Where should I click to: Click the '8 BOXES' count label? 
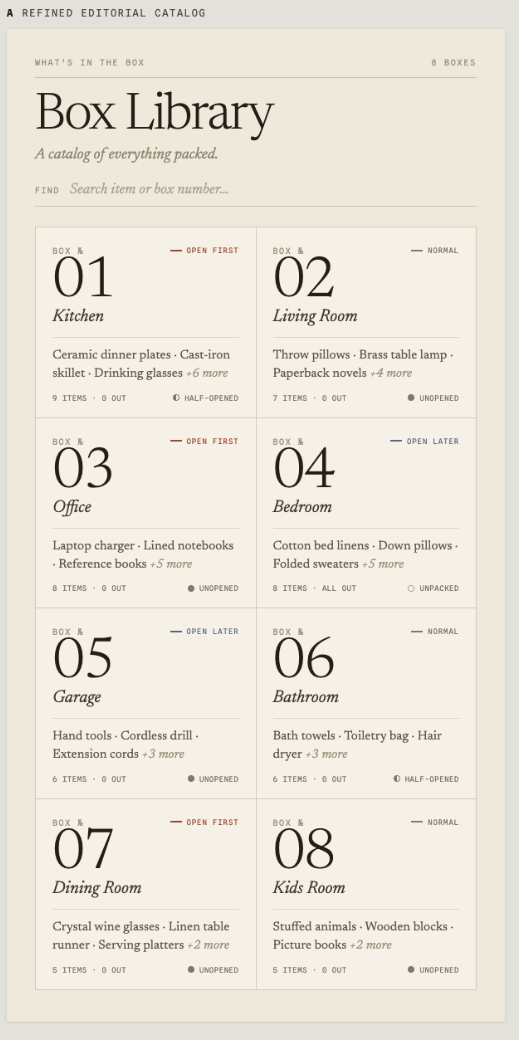[x=453, y=63]
